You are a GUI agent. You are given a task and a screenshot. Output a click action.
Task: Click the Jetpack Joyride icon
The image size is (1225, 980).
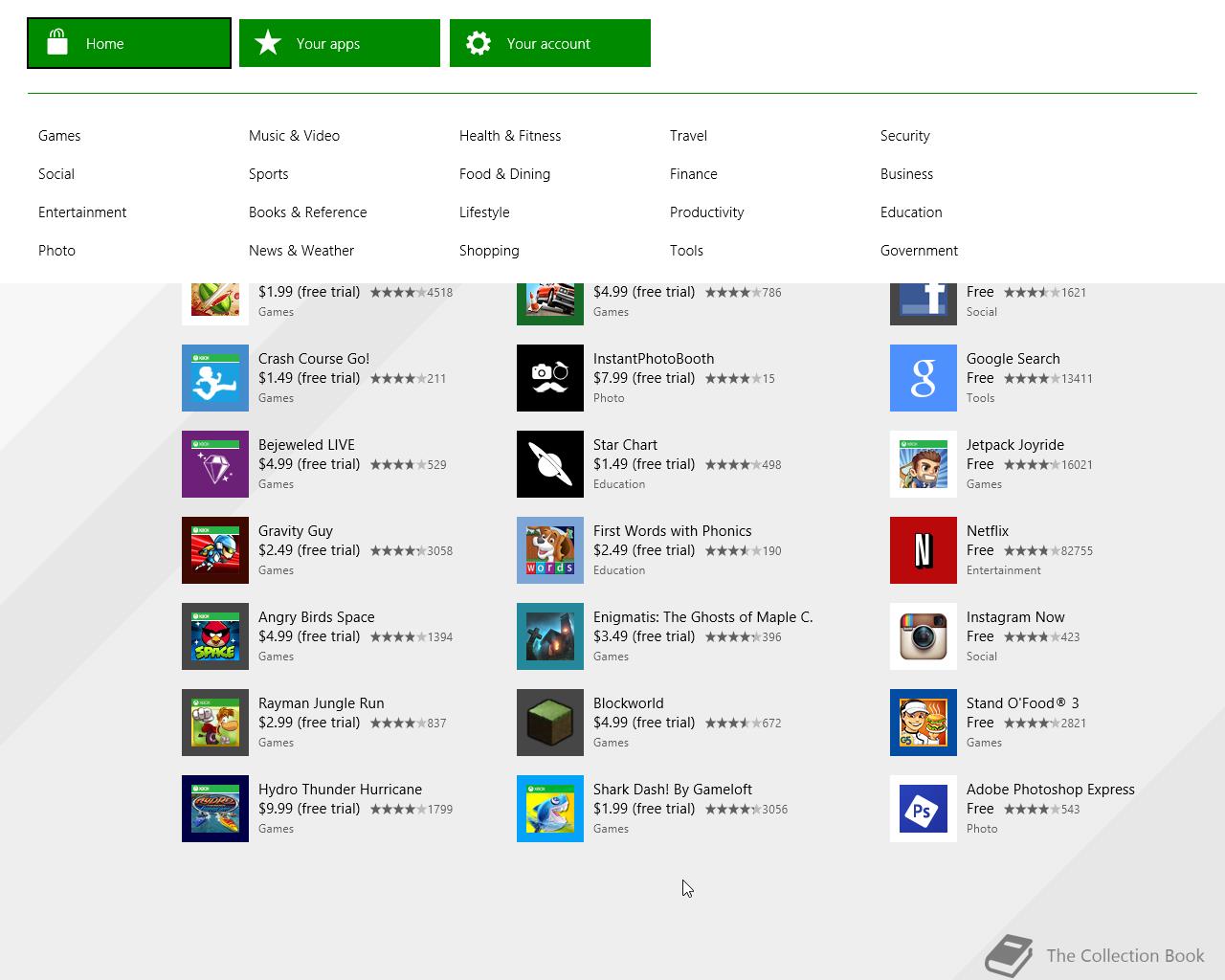[924, 464]
